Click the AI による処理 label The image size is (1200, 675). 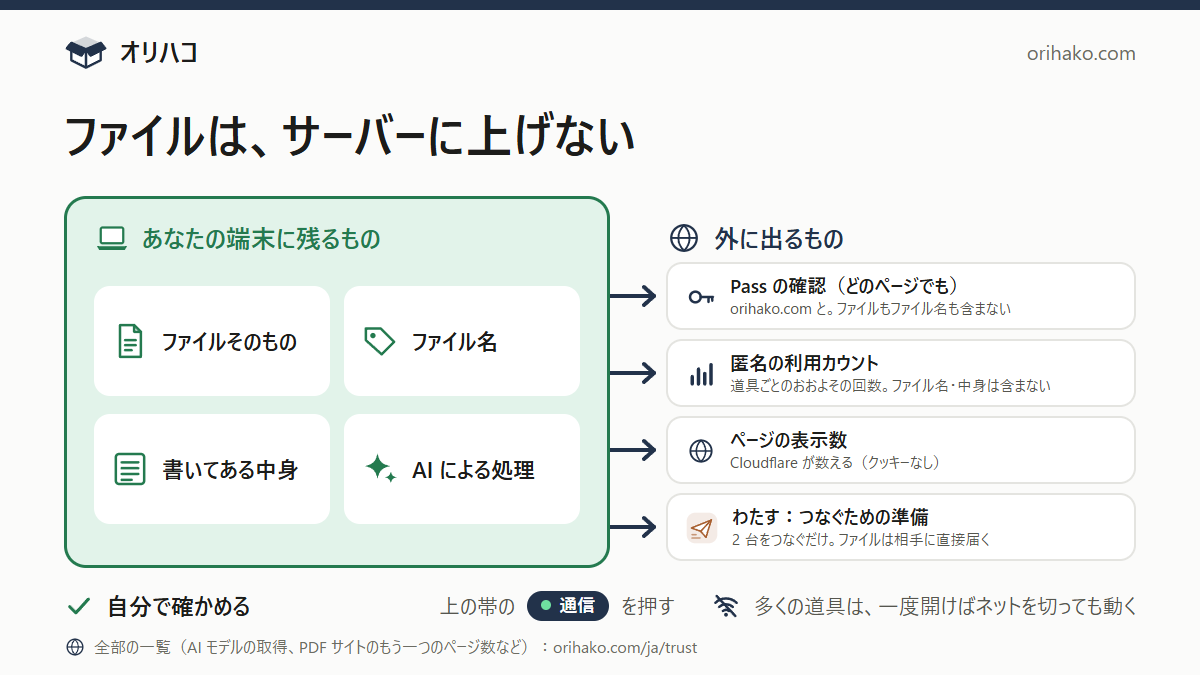click(x=473, y=470)
